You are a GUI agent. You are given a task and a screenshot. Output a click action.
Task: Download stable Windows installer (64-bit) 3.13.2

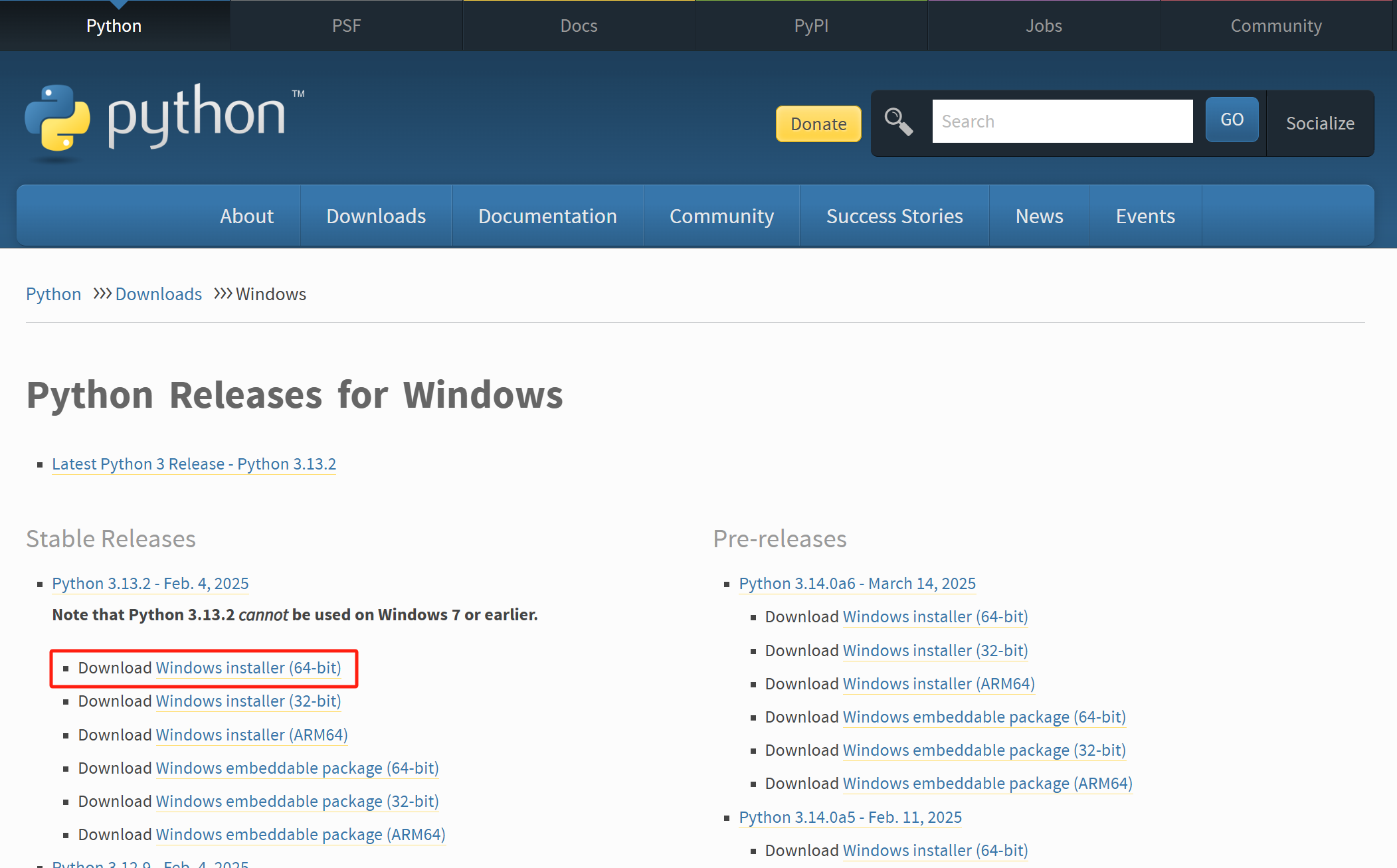[248, 668]
